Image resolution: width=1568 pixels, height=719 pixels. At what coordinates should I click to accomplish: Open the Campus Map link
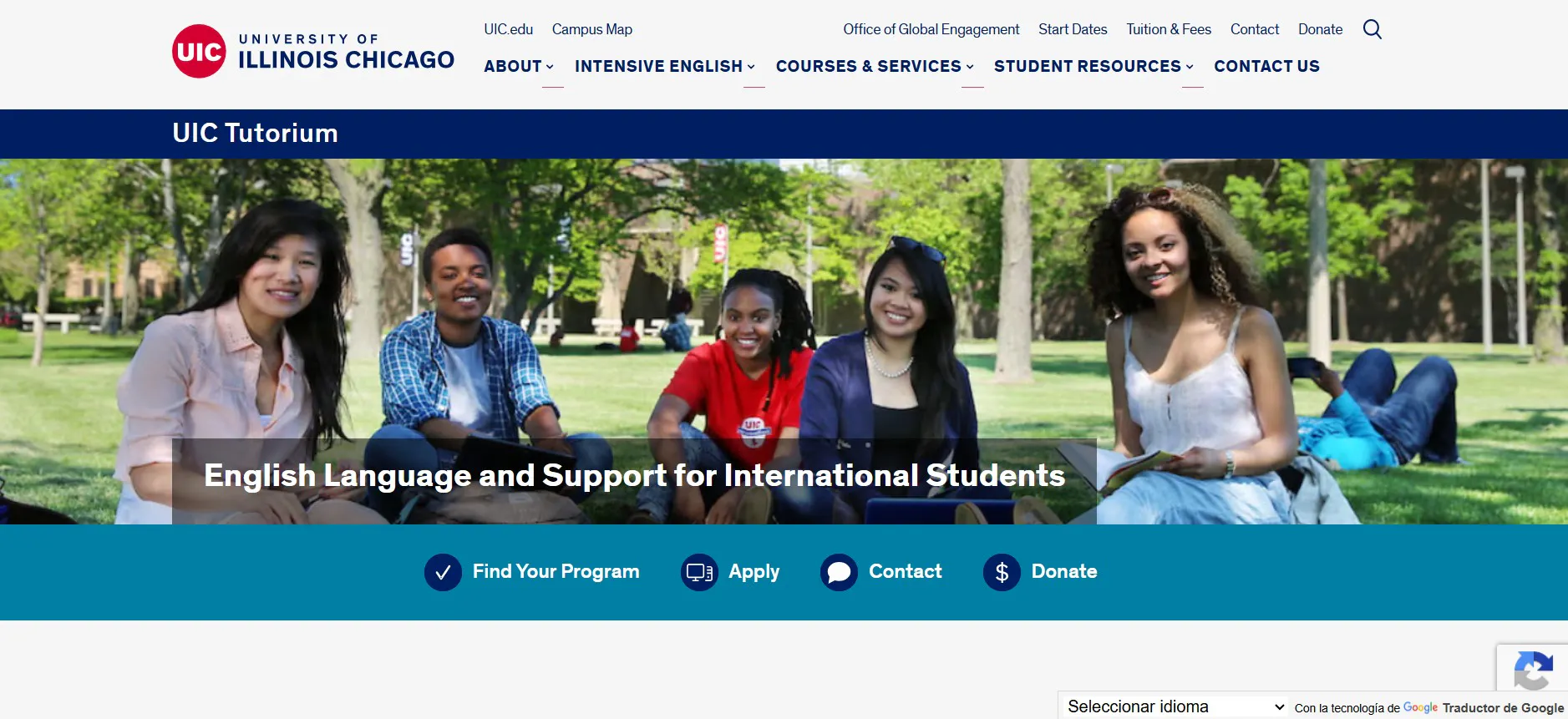coord(592,29)
